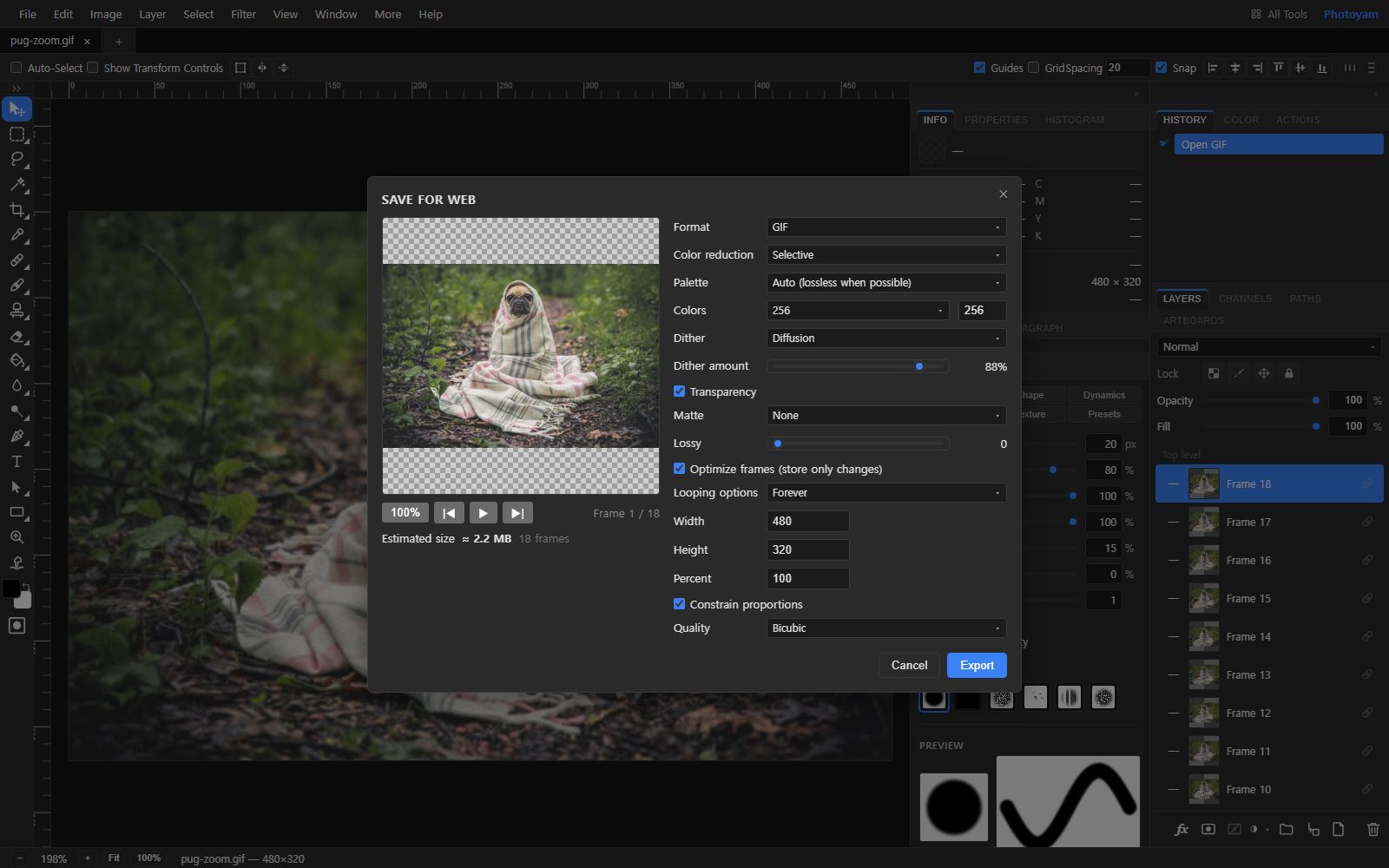The height and width of the screenshot is (868, 1389).
Task: Open the Palette dropdown
Action: pyautogui.click(x=885, y=282)
